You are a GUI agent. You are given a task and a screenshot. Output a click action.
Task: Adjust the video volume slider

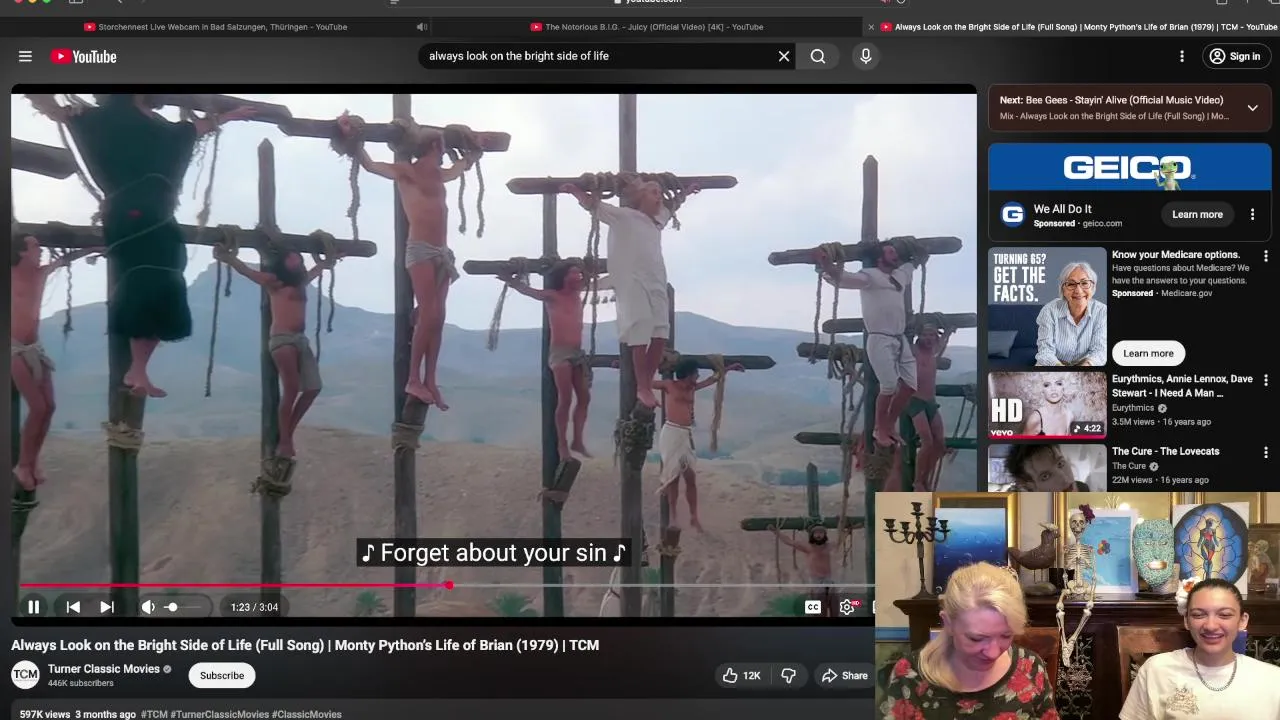click(x=182, y=607)
